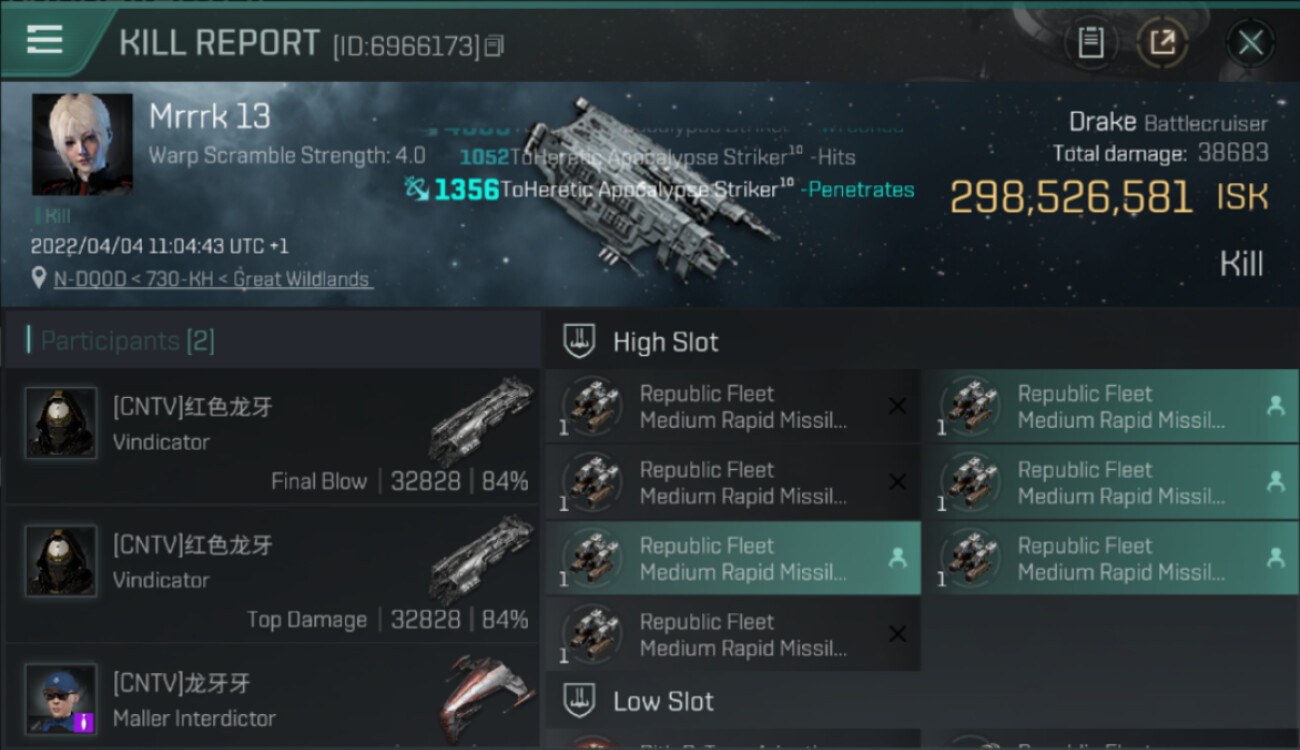Close the kill report window
This screenshot has height=750, width=1300.
click(x=1250, y=43)
